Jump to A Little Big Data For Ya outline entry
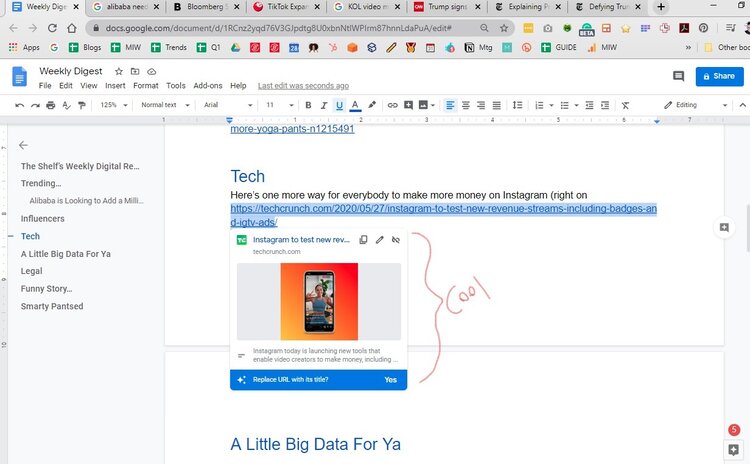Viewport: 750px width, 464px height. coord(66,254)
